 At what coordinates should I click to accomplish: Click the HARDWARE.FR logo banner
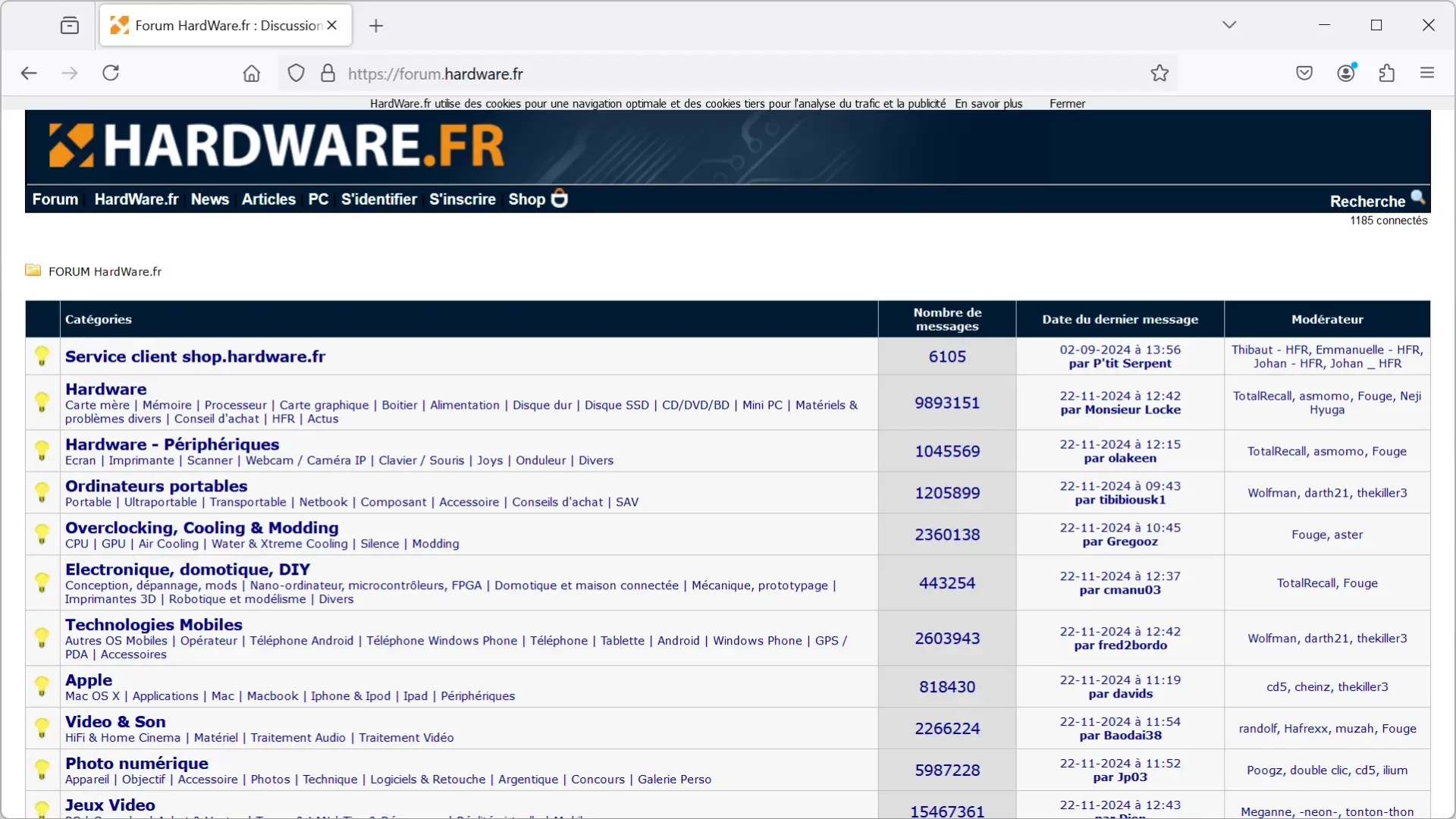pos(276,145)
